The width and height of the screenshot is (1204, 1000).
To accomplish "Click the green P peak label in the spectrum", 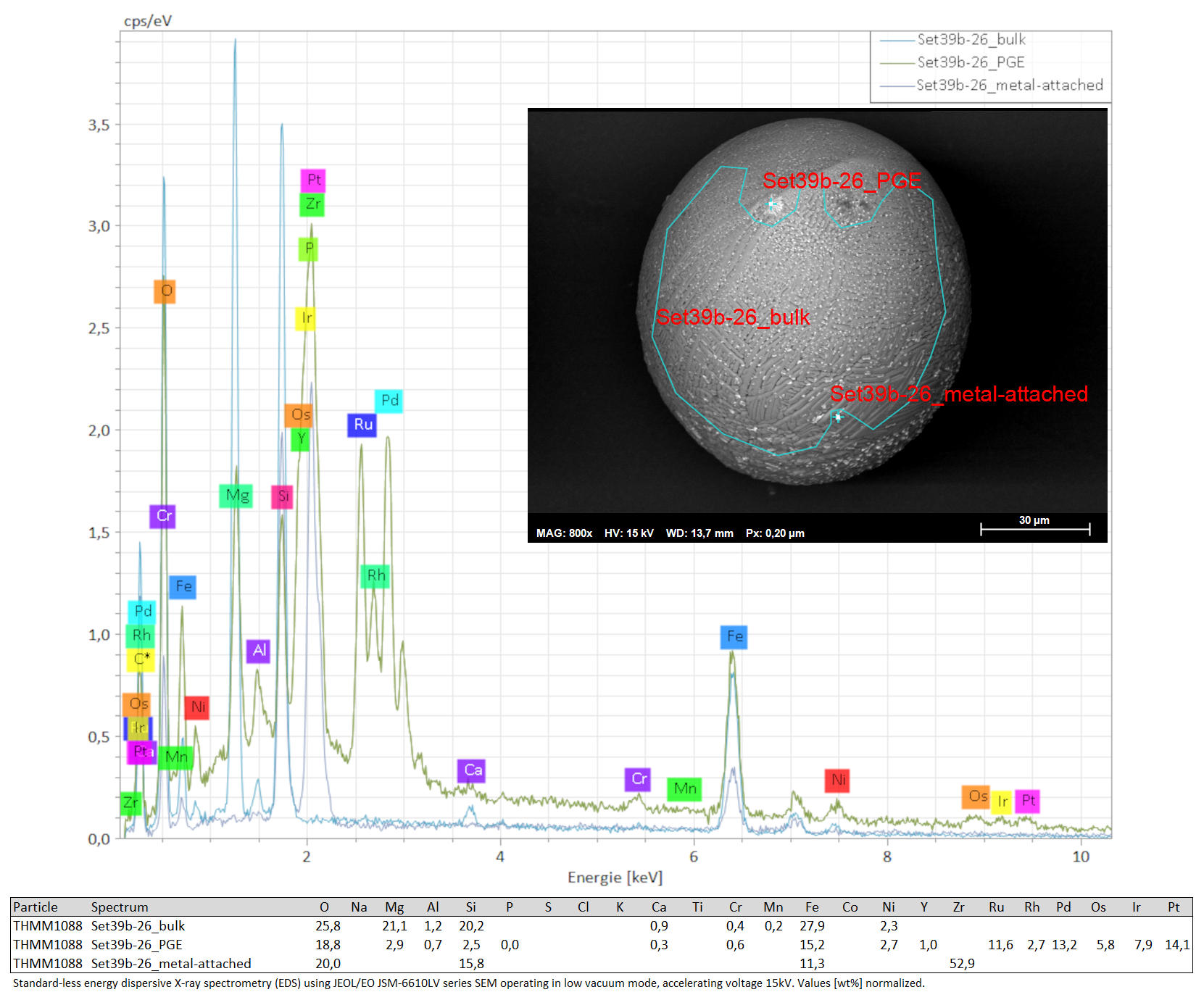I will click(x=309, y=249).
